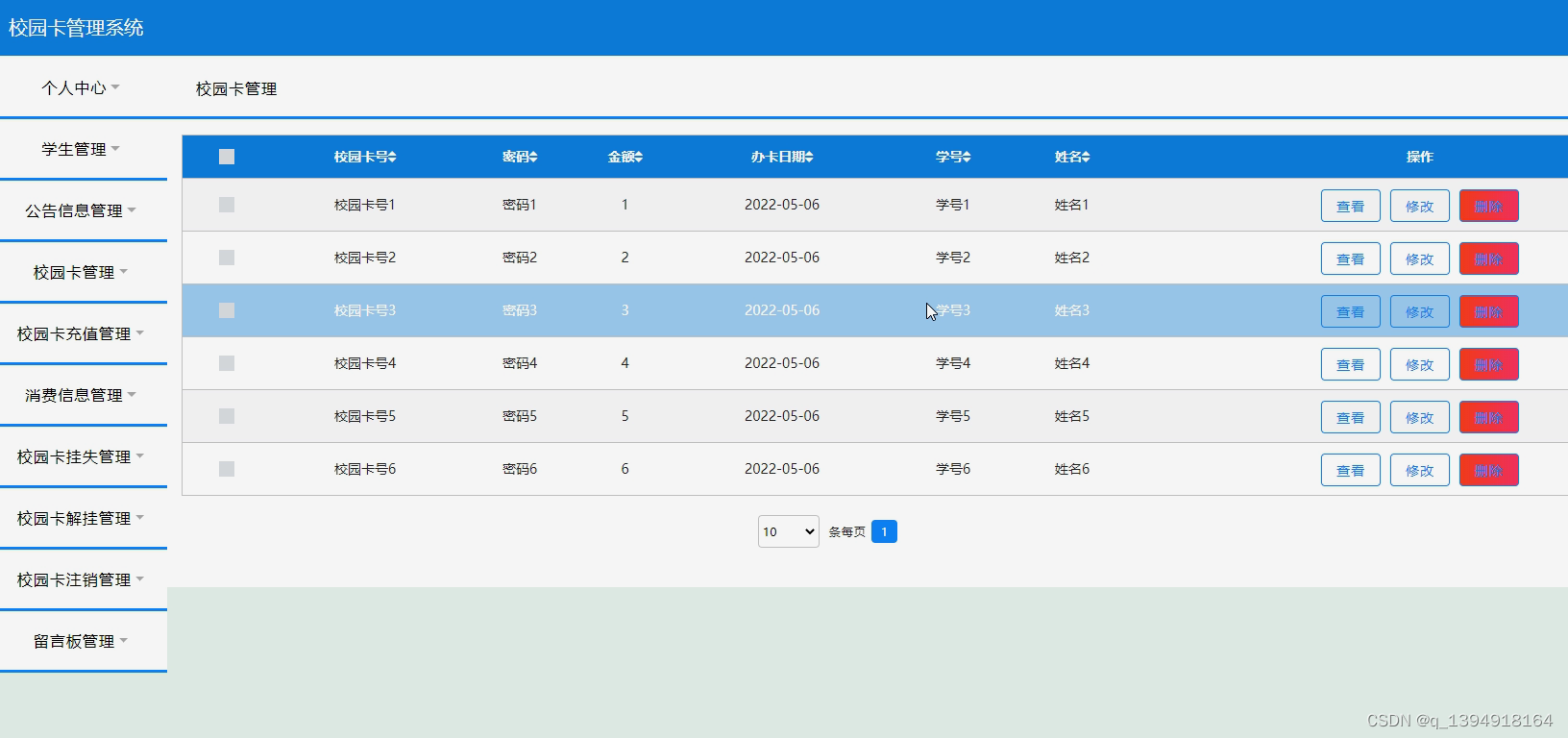Screen dimensions: 1568x738
Task: View details of 校园卡号2 row
Action: 1350,258
